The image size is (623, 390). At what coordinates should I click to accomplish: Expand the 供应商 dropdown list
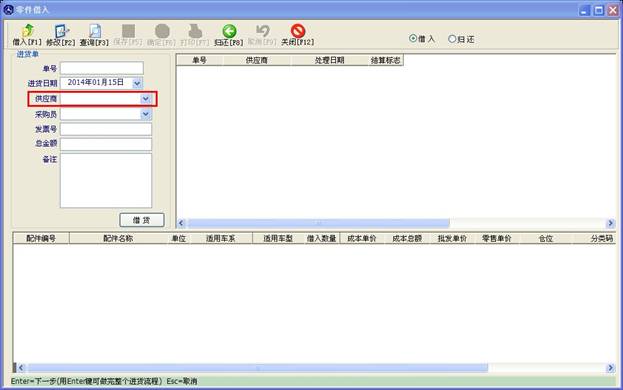click(x=146, y=99)
